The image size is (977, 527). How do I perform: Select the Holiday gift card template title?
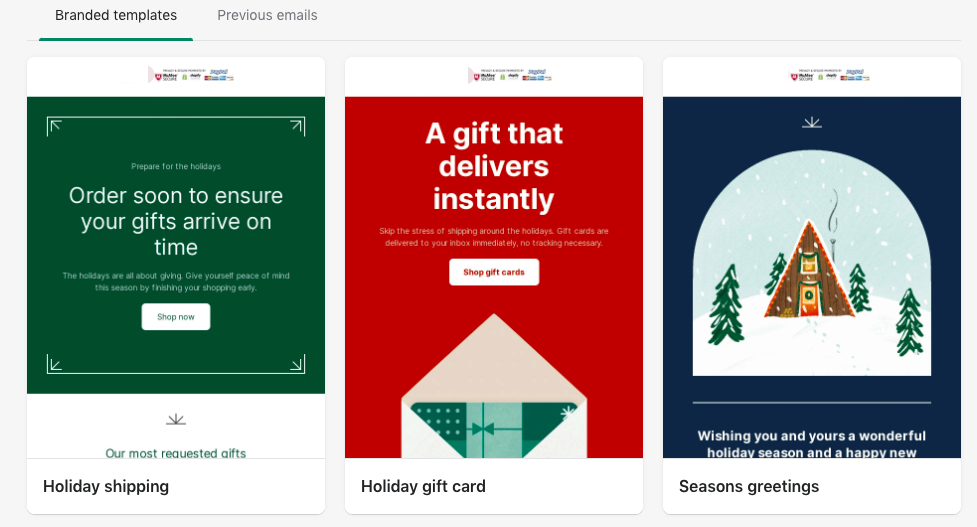coord(423,487)
